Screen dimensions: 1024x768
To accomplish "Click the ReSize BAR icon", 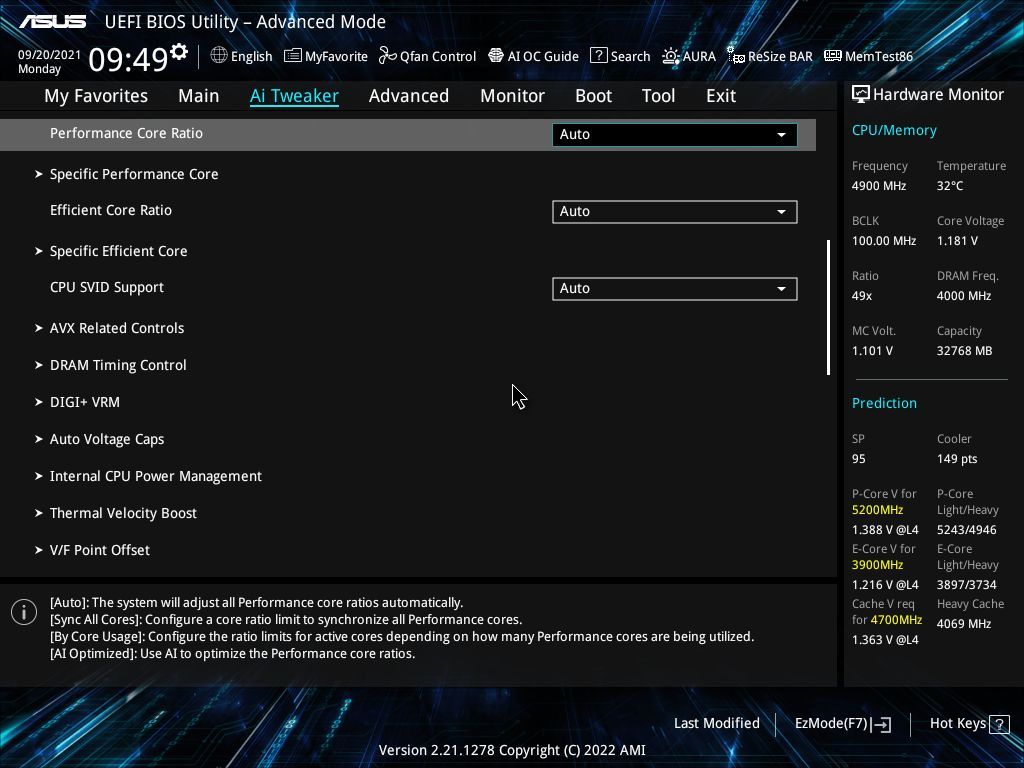I will click(x=736, y=56).
